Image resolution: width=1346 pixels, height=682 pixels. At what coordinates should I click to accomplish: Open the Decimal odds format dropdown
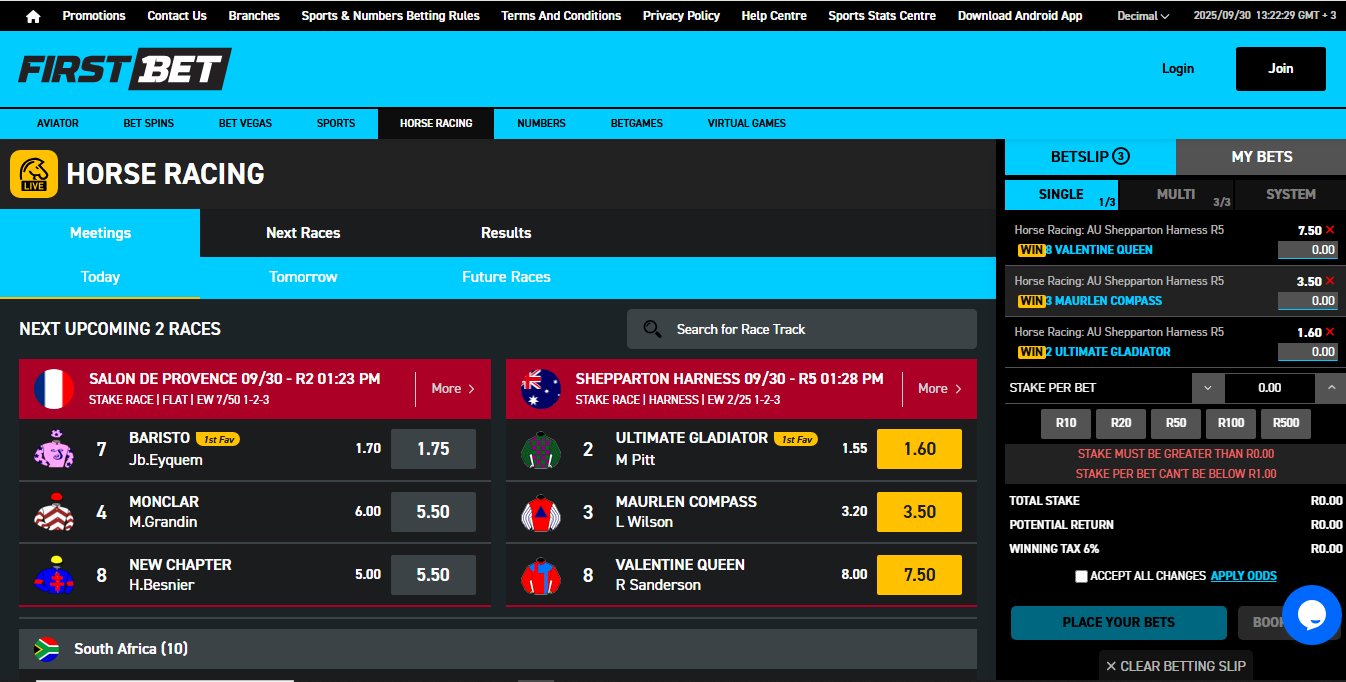[1141, 15]
